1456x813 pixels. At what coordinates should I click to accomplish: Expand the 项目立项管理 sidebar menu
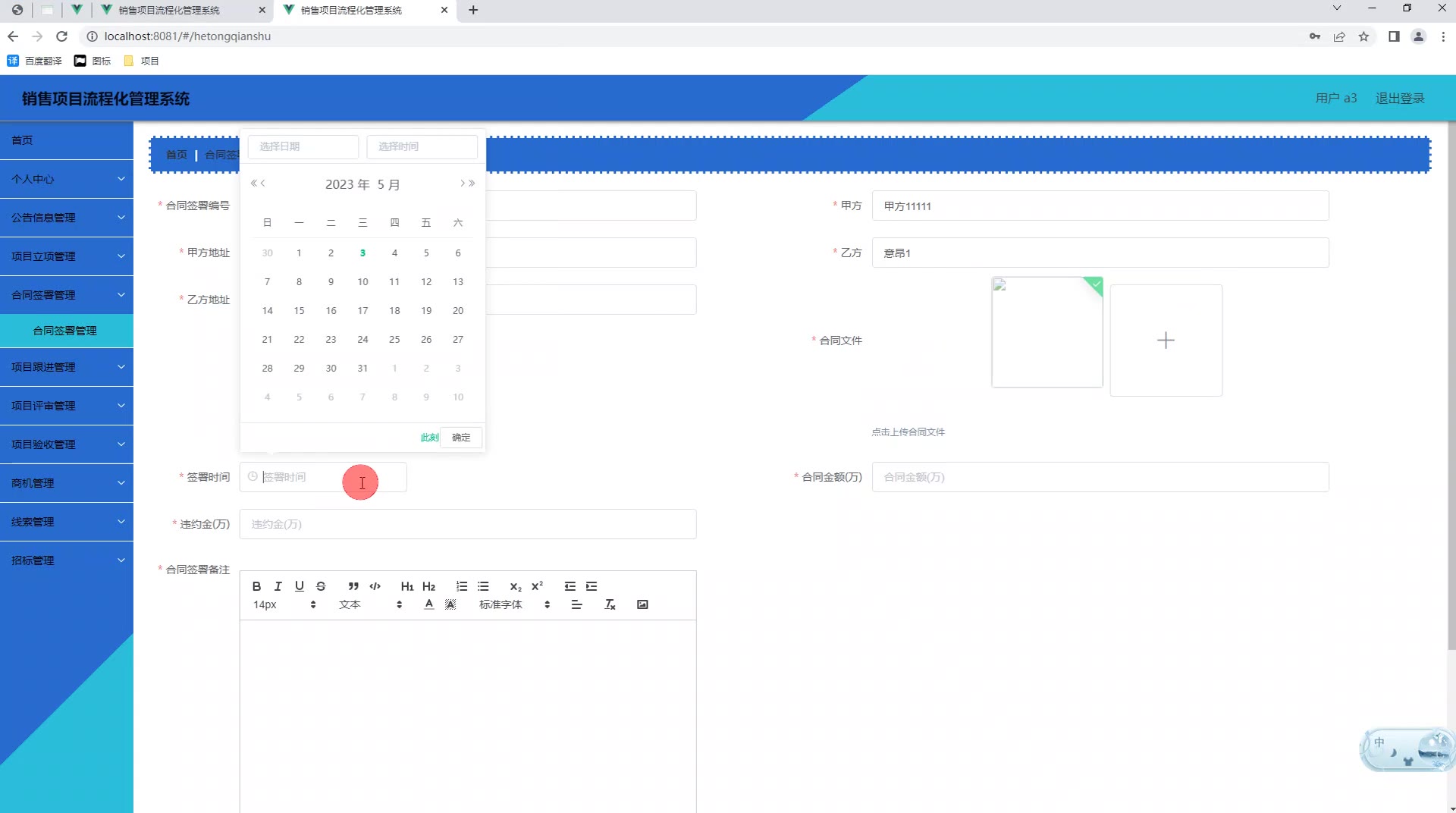[67, 256]
